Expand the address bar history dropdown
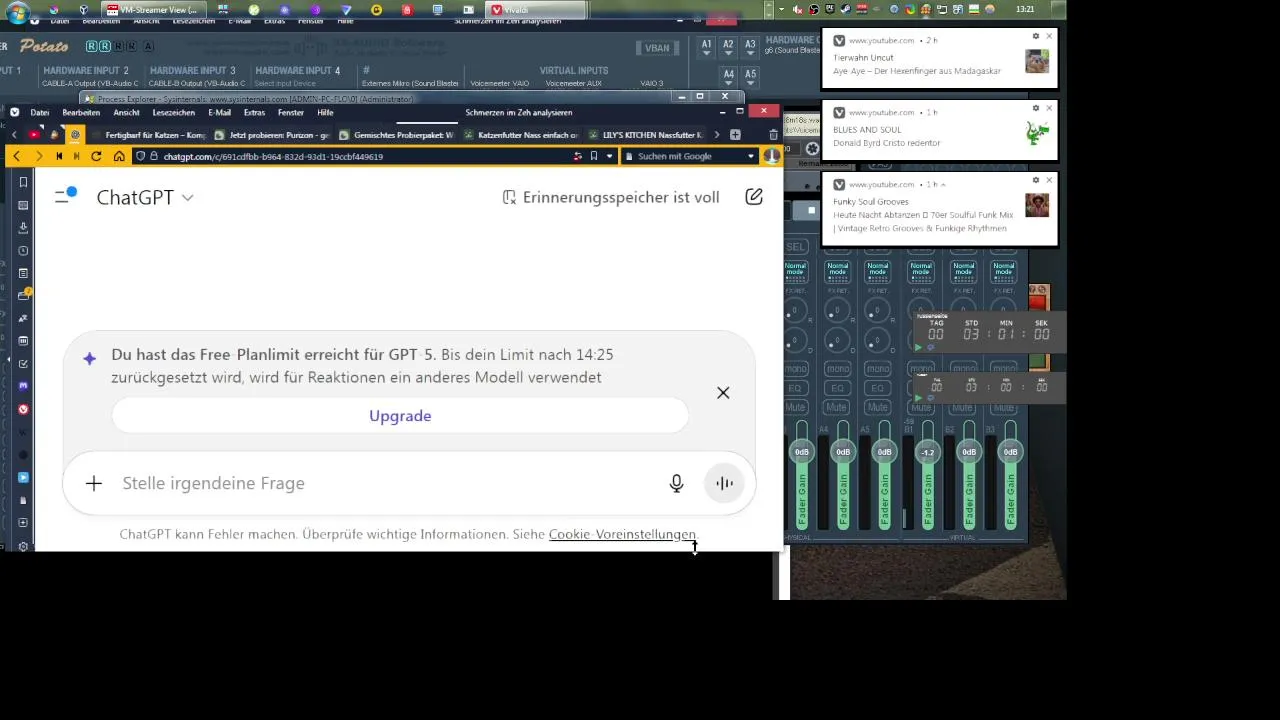 point(610,156)
